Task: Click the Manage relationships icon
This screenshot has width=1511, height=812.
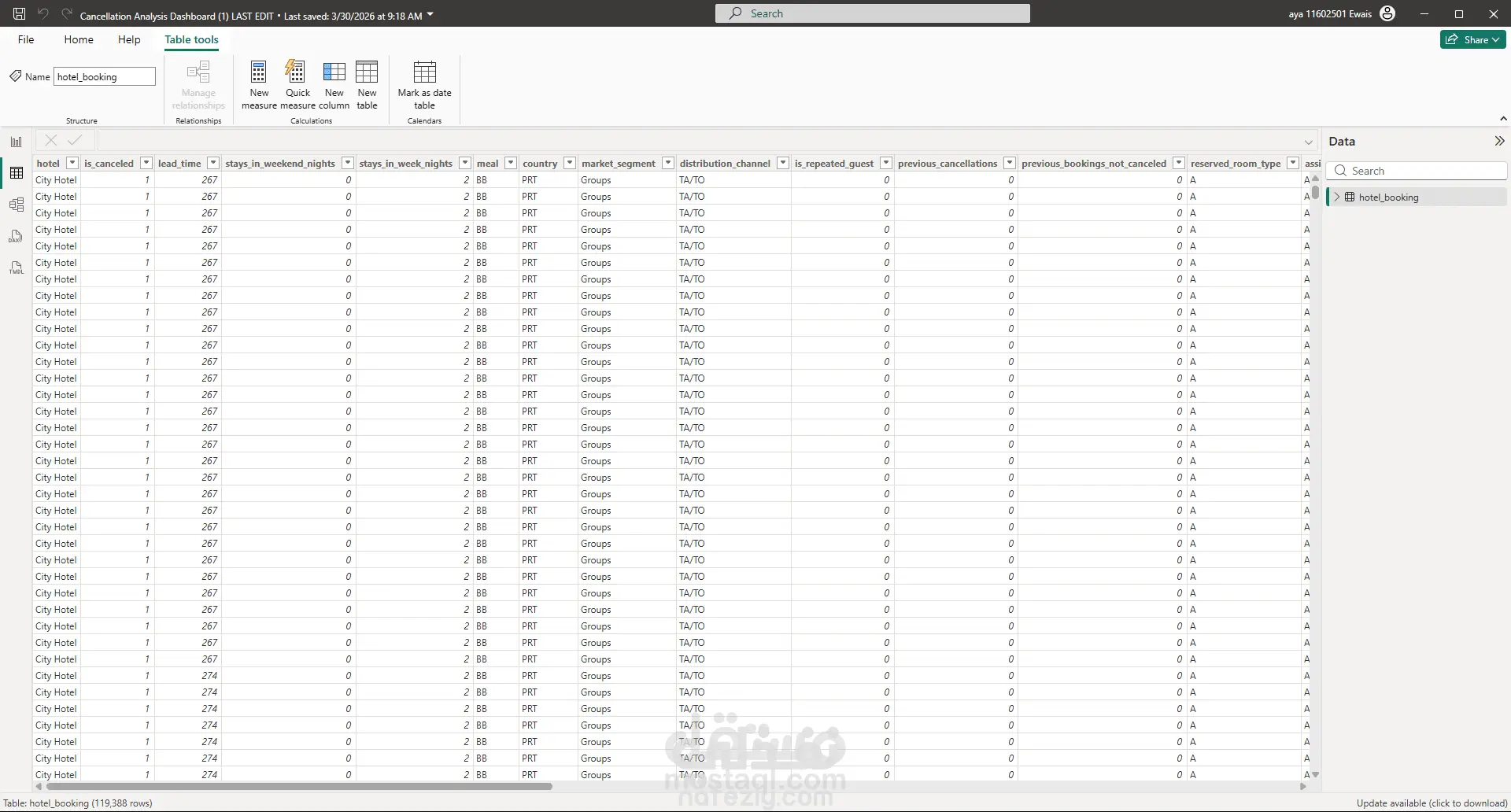Action: pos(198,72)
